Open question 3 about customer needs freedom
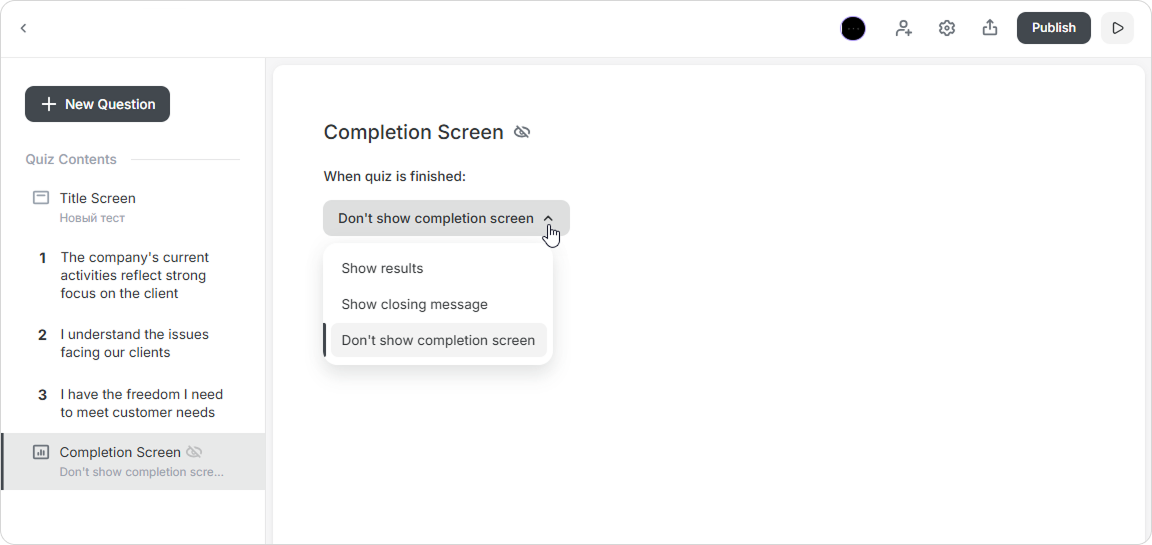The image size is (1152, 545). tap(133, 403)
